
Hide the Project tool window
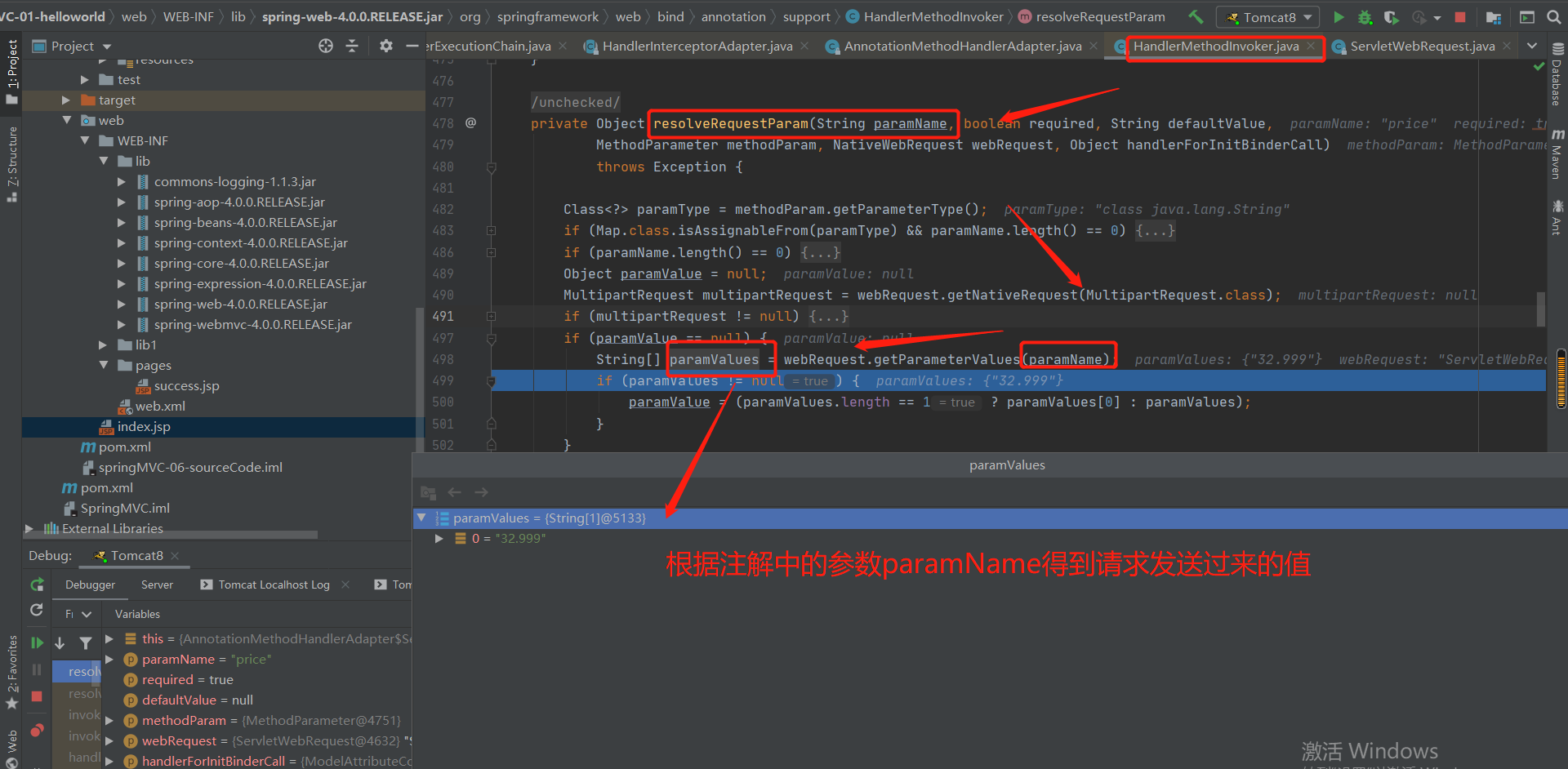click(412, 46)
